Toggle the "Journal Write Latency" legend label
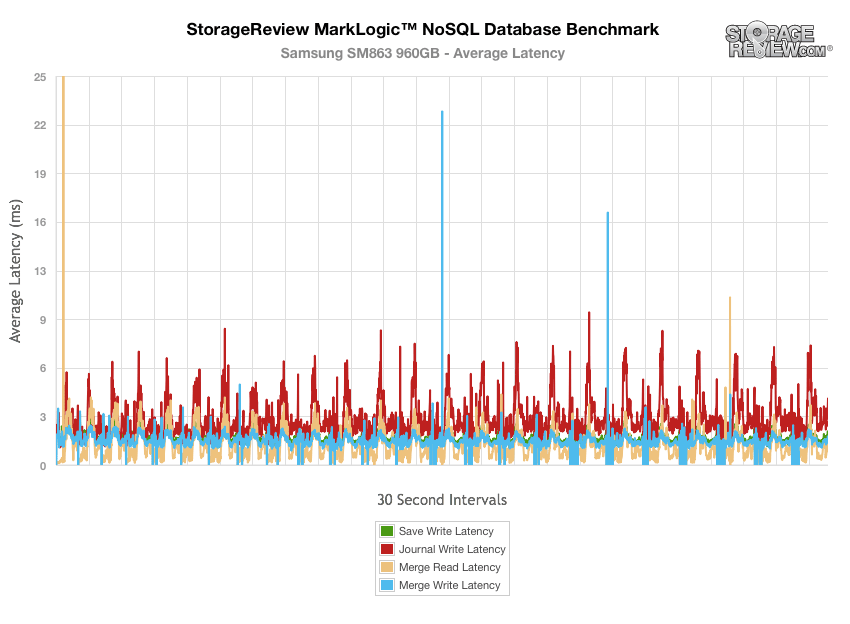This screenshot has width=850, height=624. click(452, 549)
